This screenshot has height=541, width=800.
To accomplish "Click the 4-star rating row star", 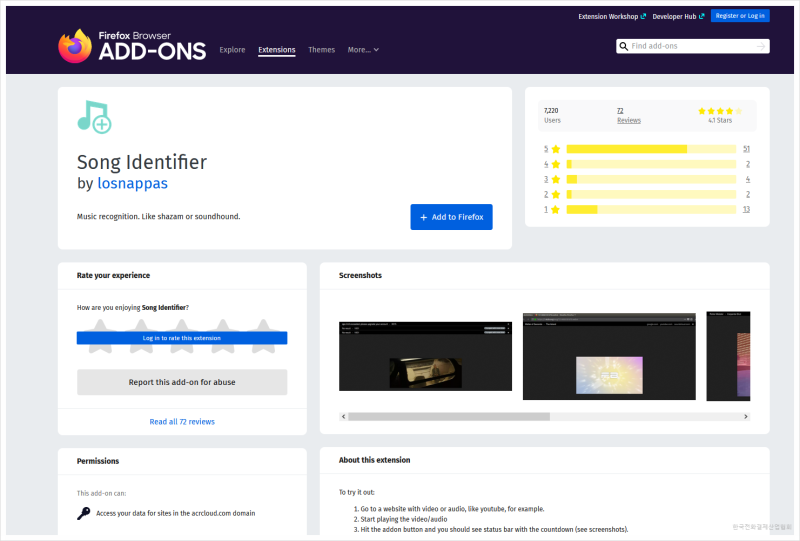I will 556,164.
